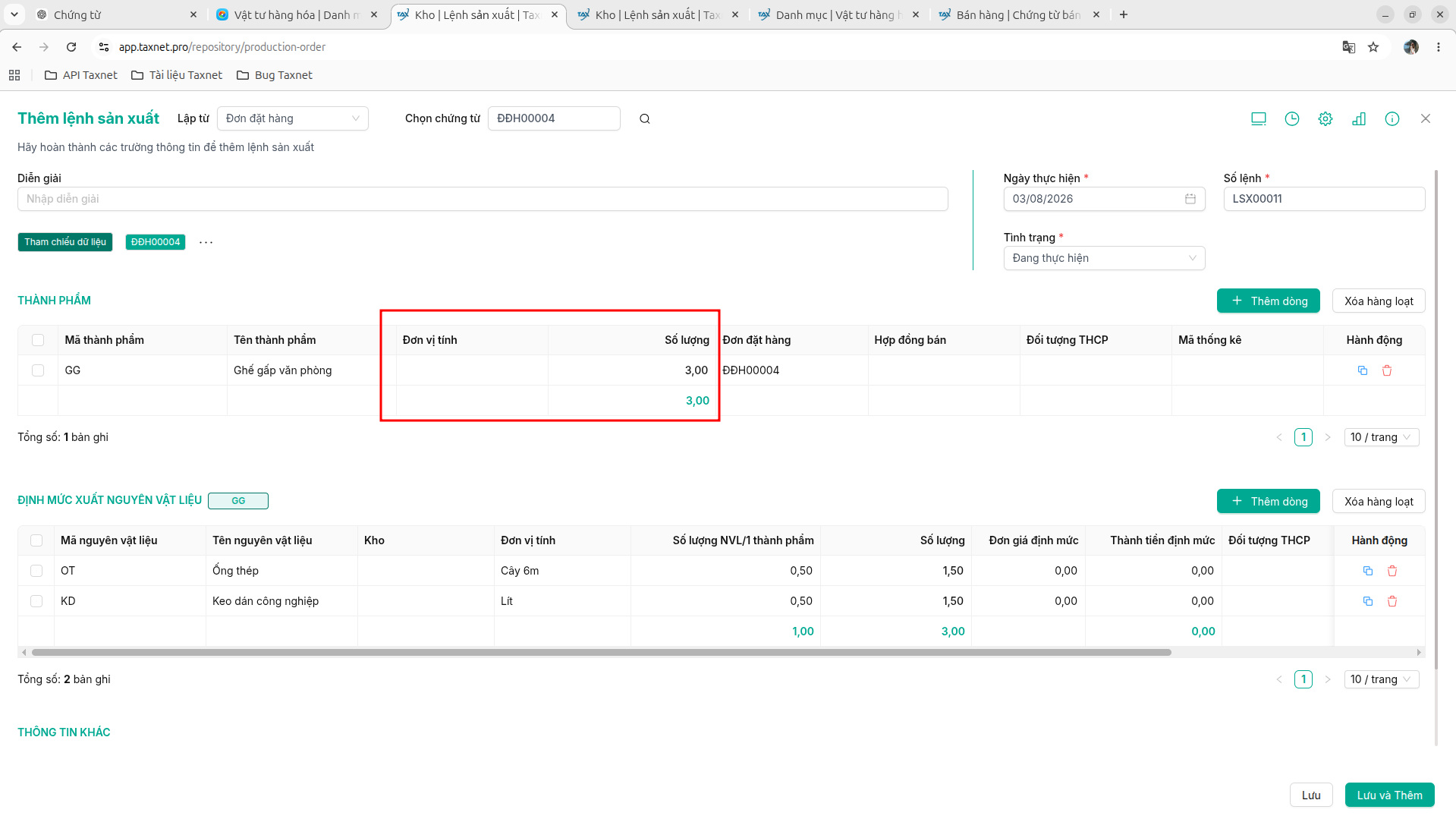Click Thêm dòng in Thành phẩm section
1456x819 pixels.
click(1268, 301)
